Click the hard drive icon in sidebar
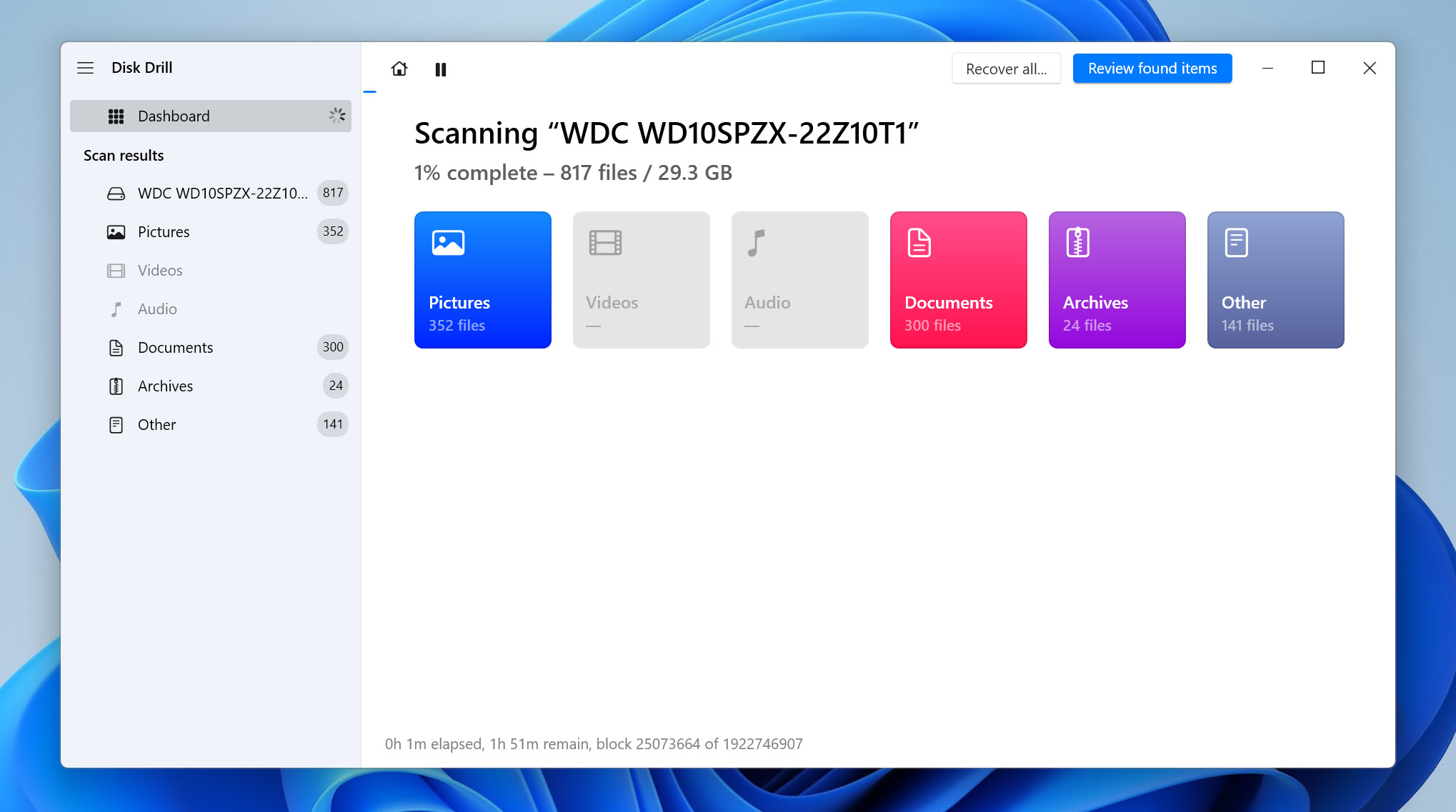 tap(116, 194)
